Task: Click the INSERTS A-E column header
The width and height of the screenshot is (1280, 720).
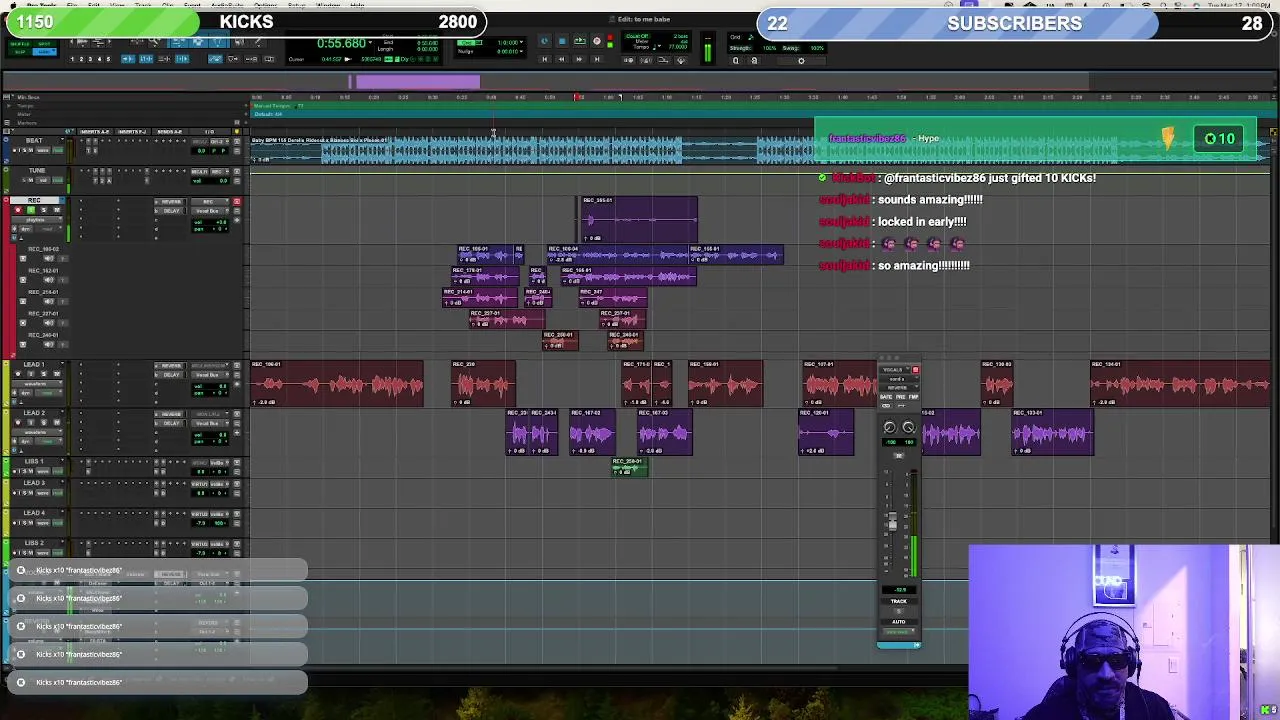Action: pos(95,131)
